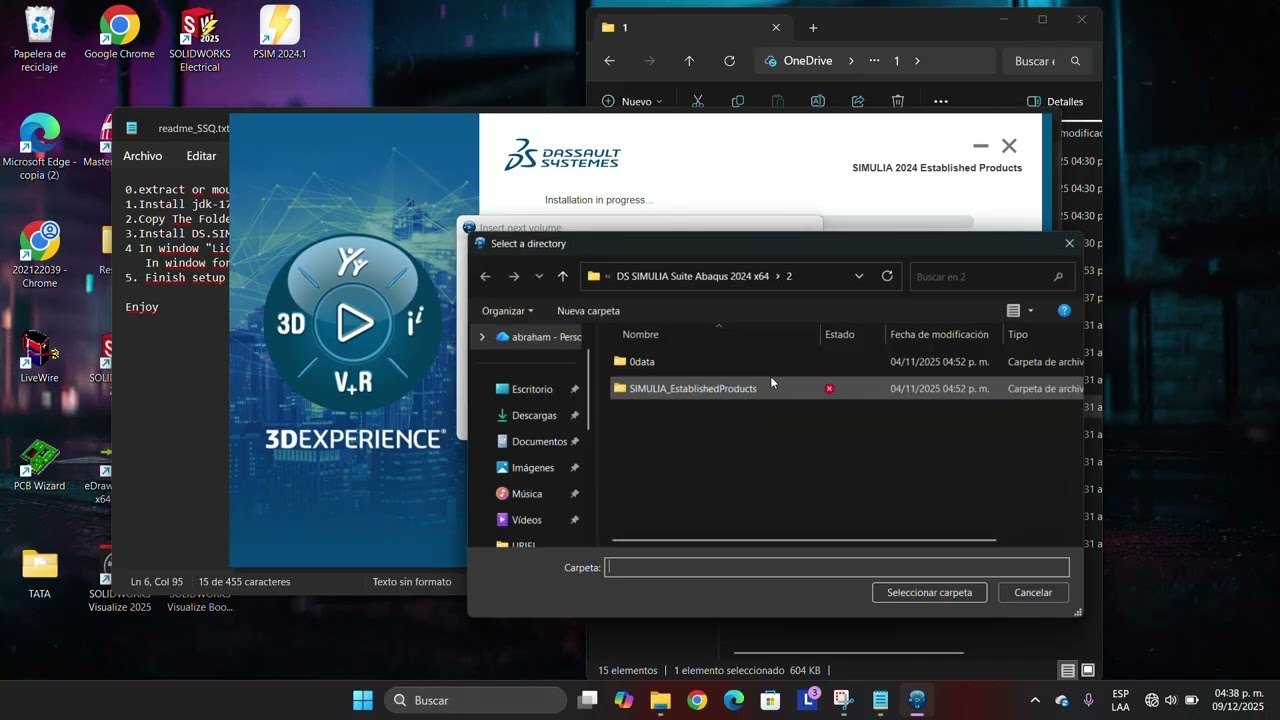Click the Carpeta text input field

(x=837, y=567)
